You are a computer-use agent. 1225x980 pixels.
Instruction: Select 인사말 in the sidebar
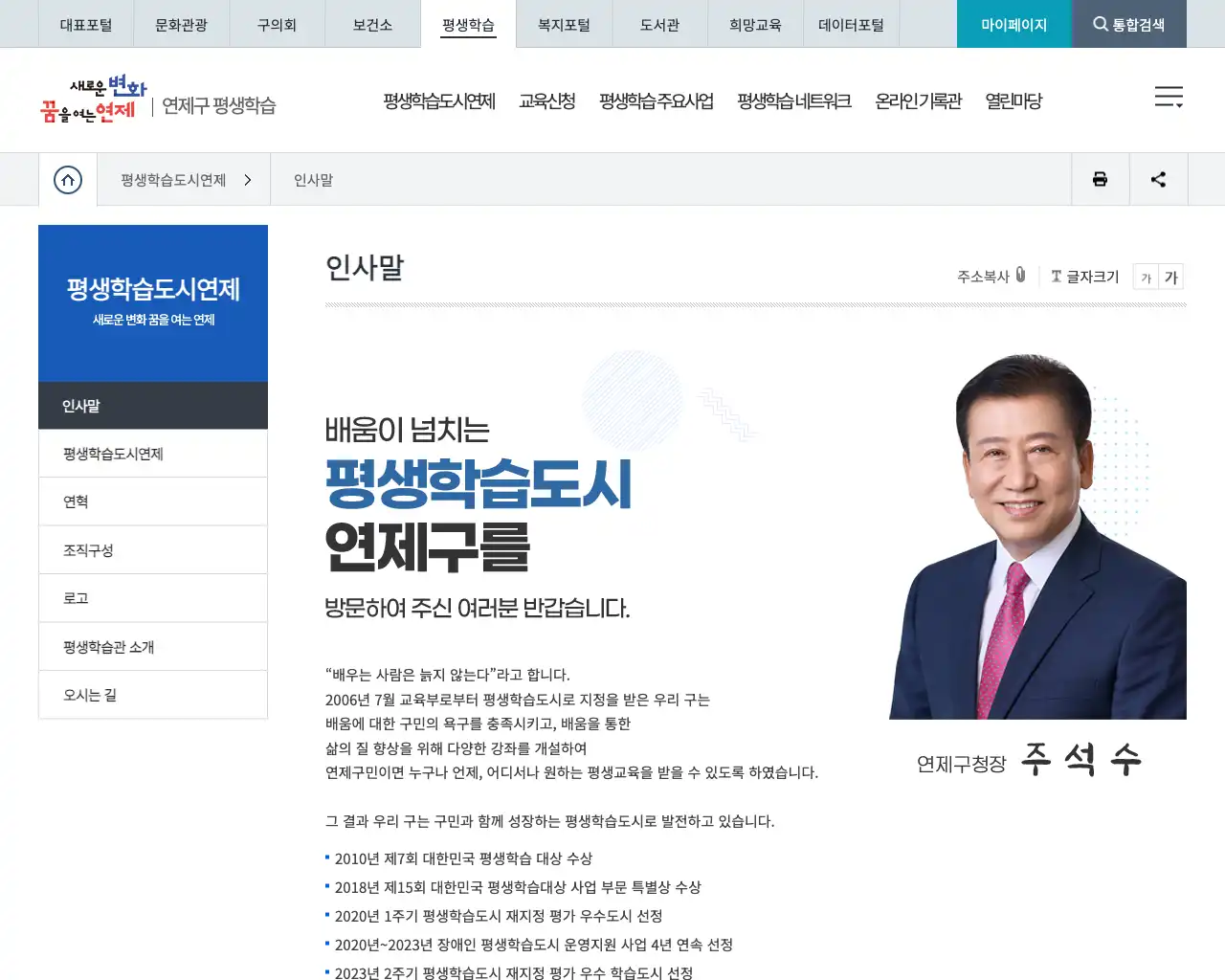[153, 406]
